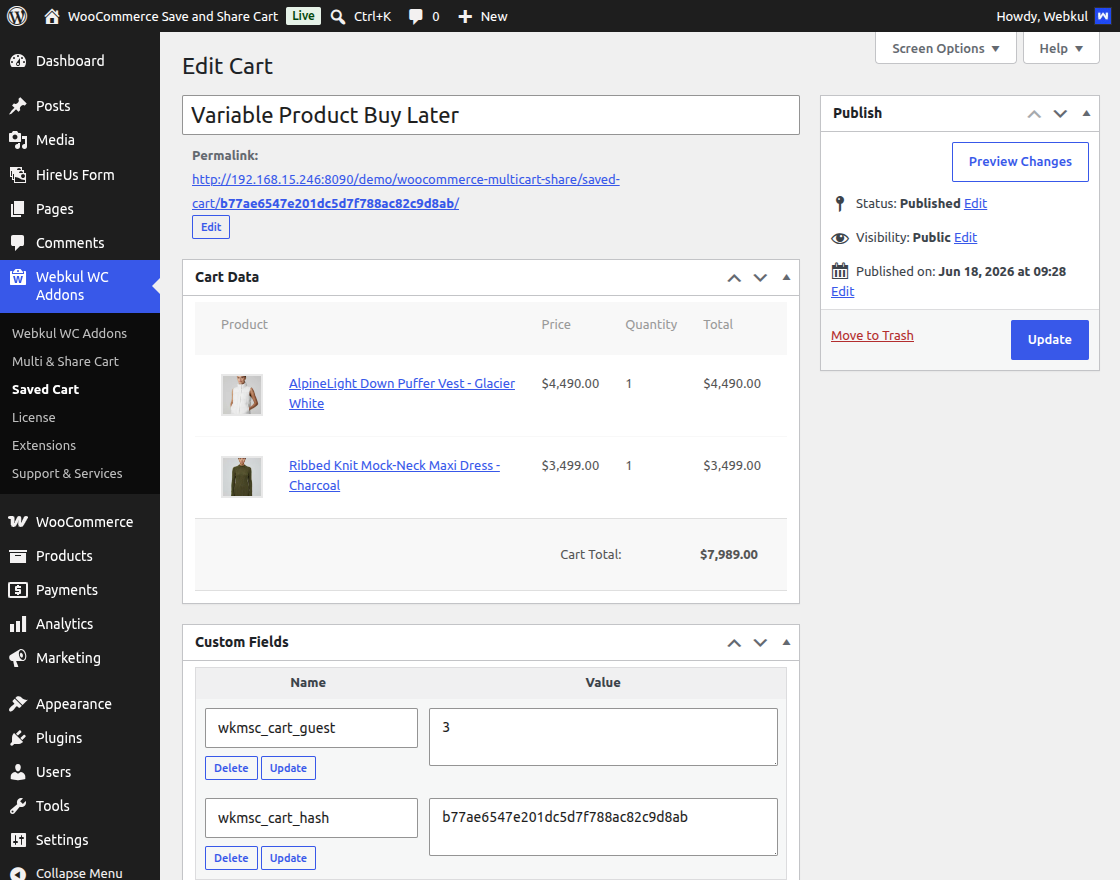Click the Webkul user avatar icon

click(x=1103, y=16)
